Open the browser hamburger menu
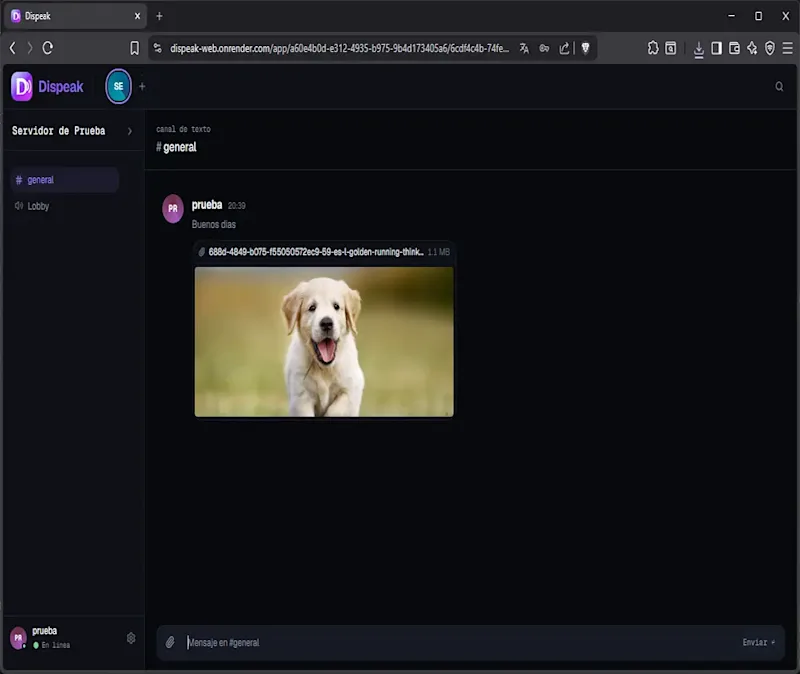 [x=788, y=48]
